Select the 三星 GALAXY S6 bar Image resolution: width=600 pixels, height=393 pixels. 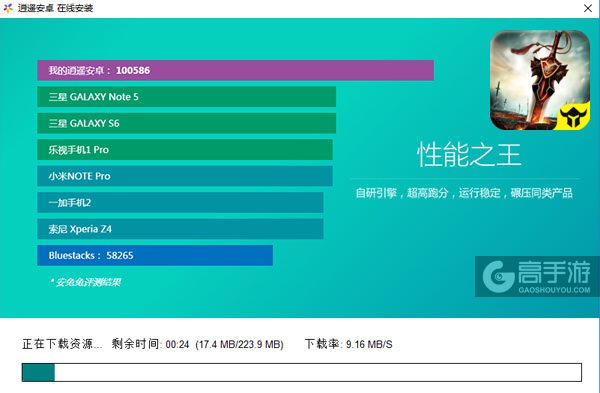(187, 123)
